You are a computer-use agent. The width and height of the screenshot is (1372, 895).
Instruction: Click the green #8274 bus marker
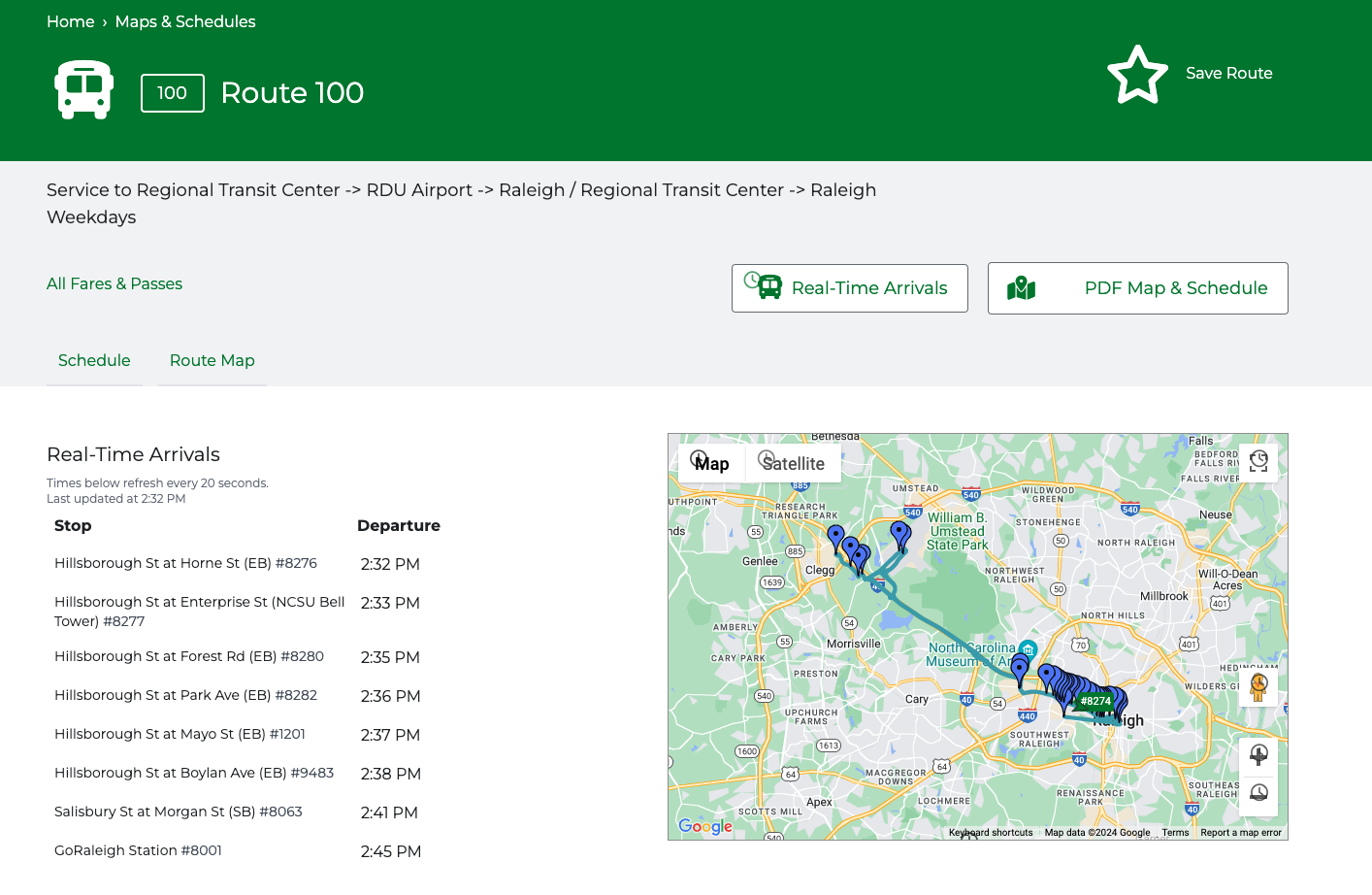[x=1095, y=701]
